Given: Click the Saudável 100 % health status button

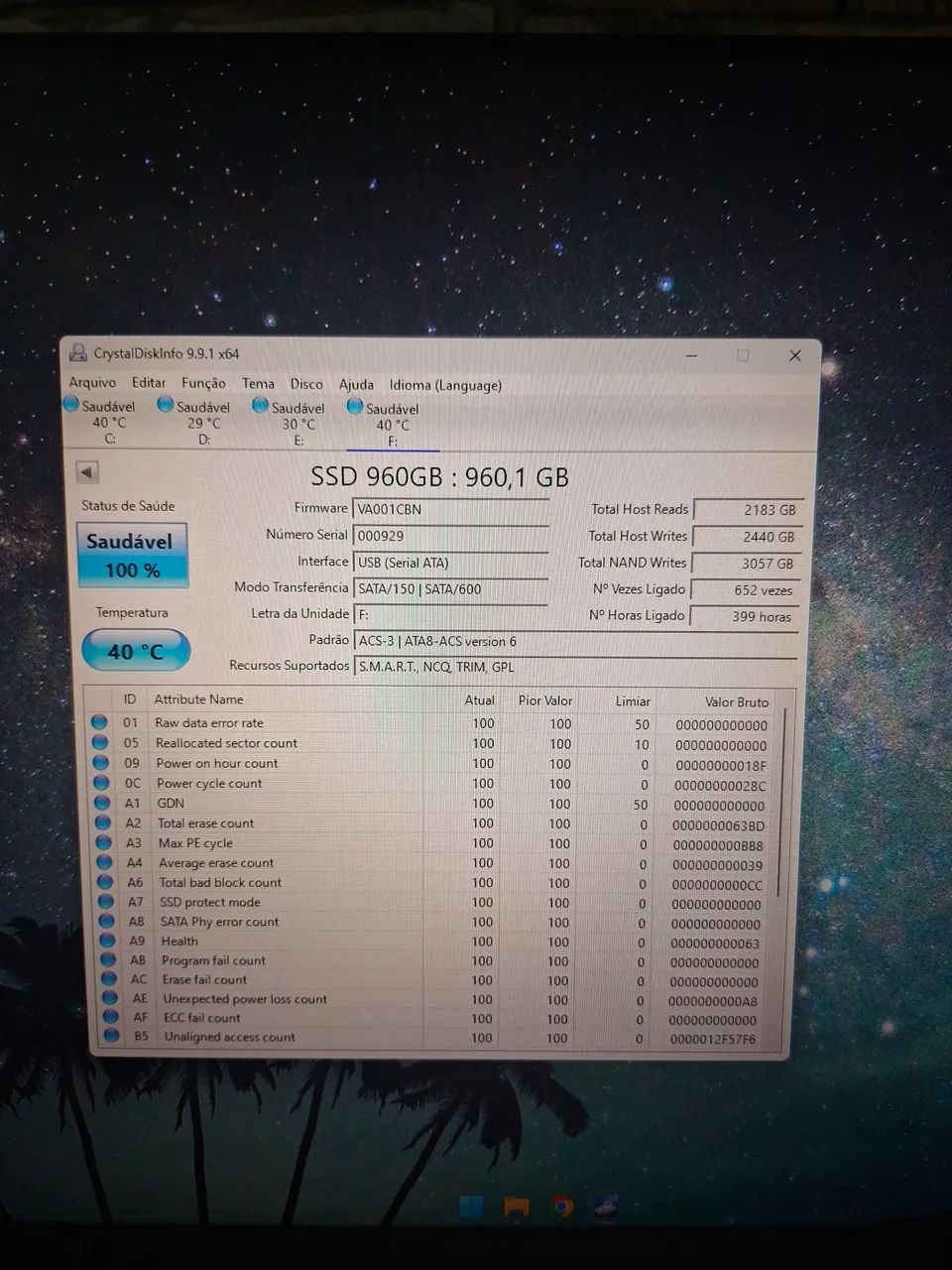Looking at the screenshot, I should tap(132, 555).
